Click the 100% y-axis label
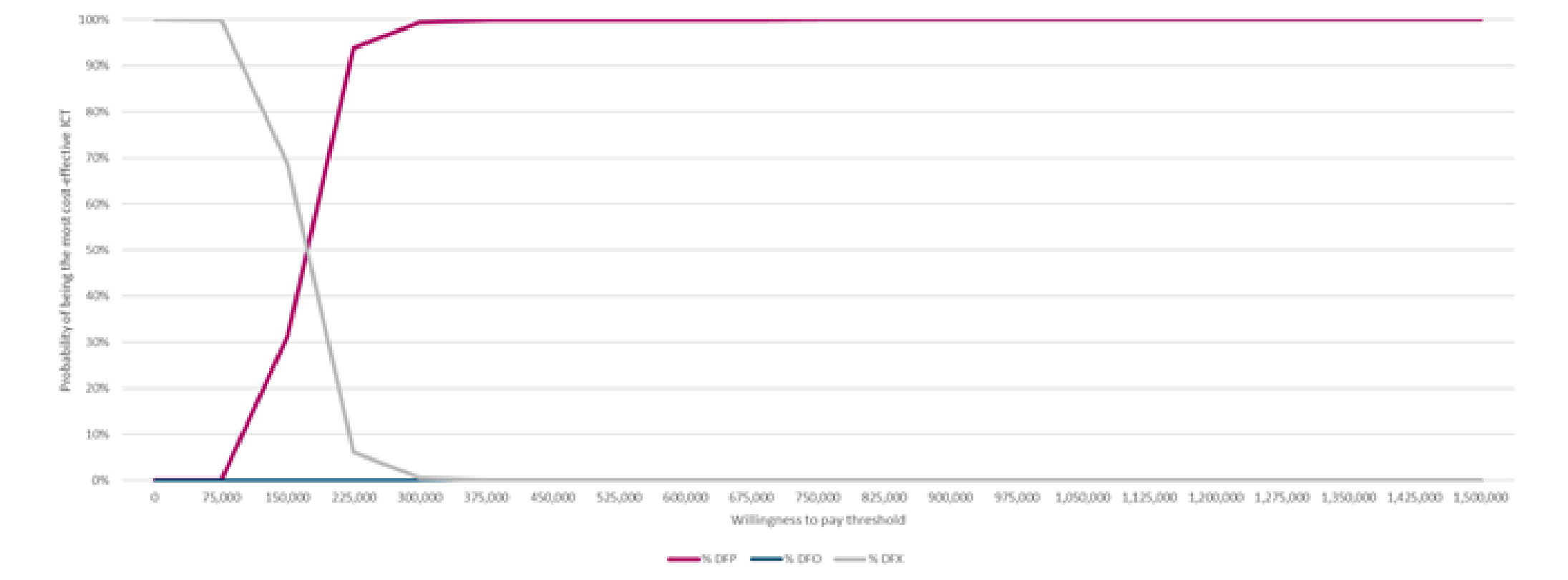This screenshot has width=1568, height=580. pos(94,19)
